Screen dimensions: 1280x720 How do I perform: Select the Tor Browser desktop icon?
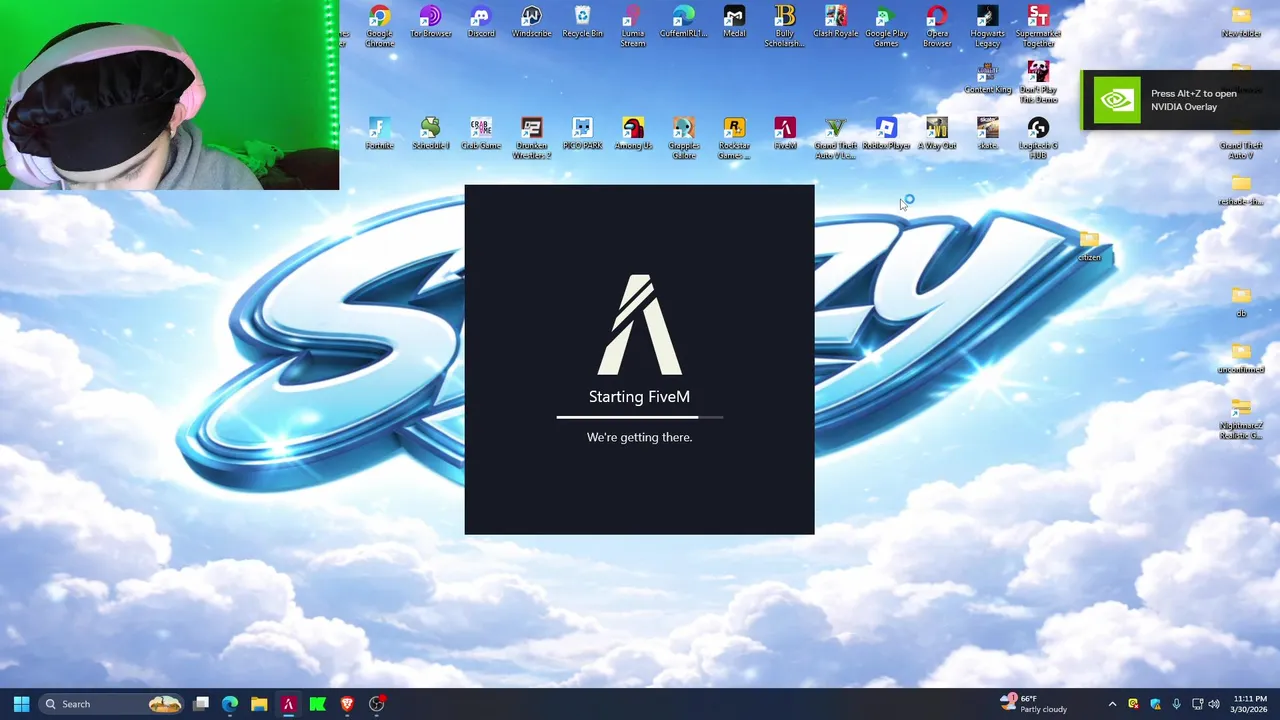[431, 22]
